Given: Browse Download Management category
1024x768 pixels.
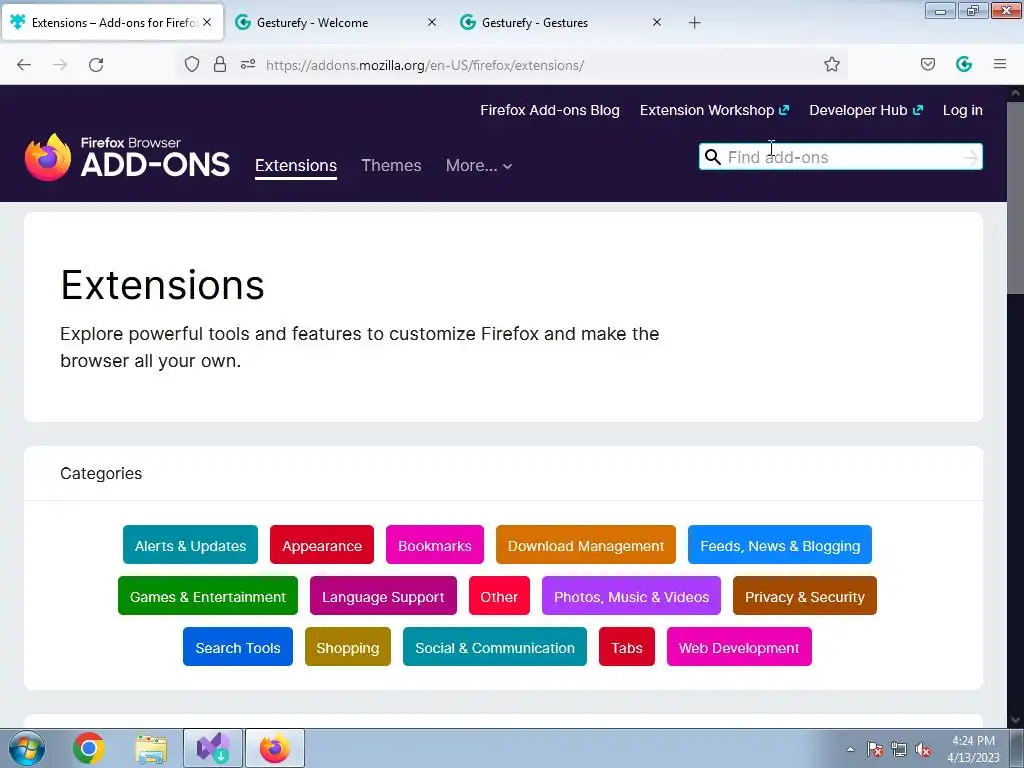Looking at the screenshot, I should [586, 545].
